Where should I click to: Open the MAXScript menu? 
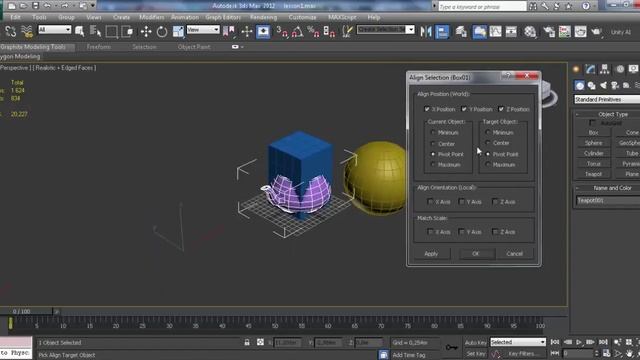coord(342,17)
